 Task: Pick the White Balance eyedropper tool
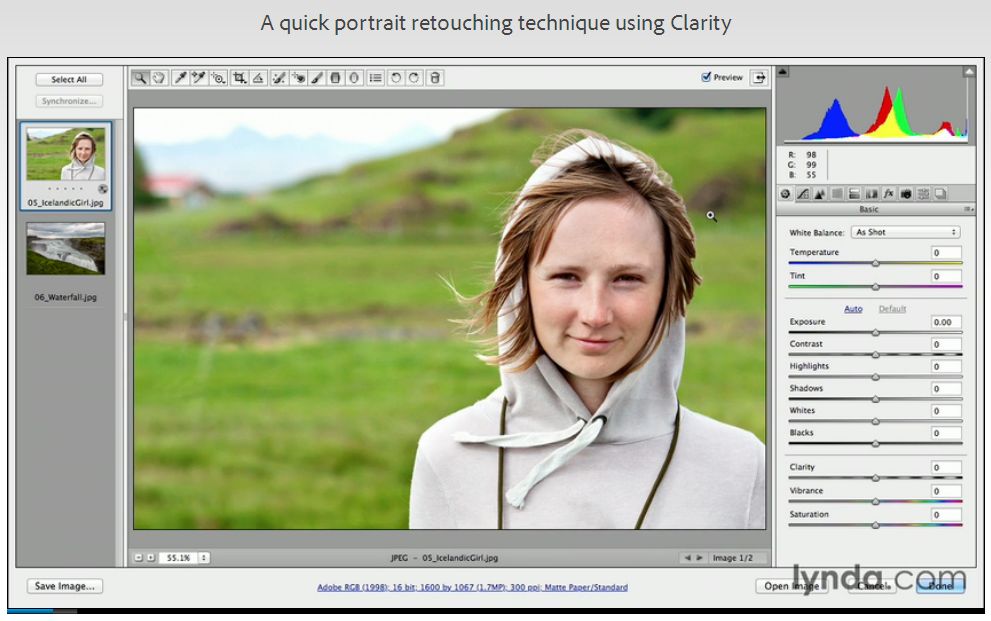tap(180, 77)
